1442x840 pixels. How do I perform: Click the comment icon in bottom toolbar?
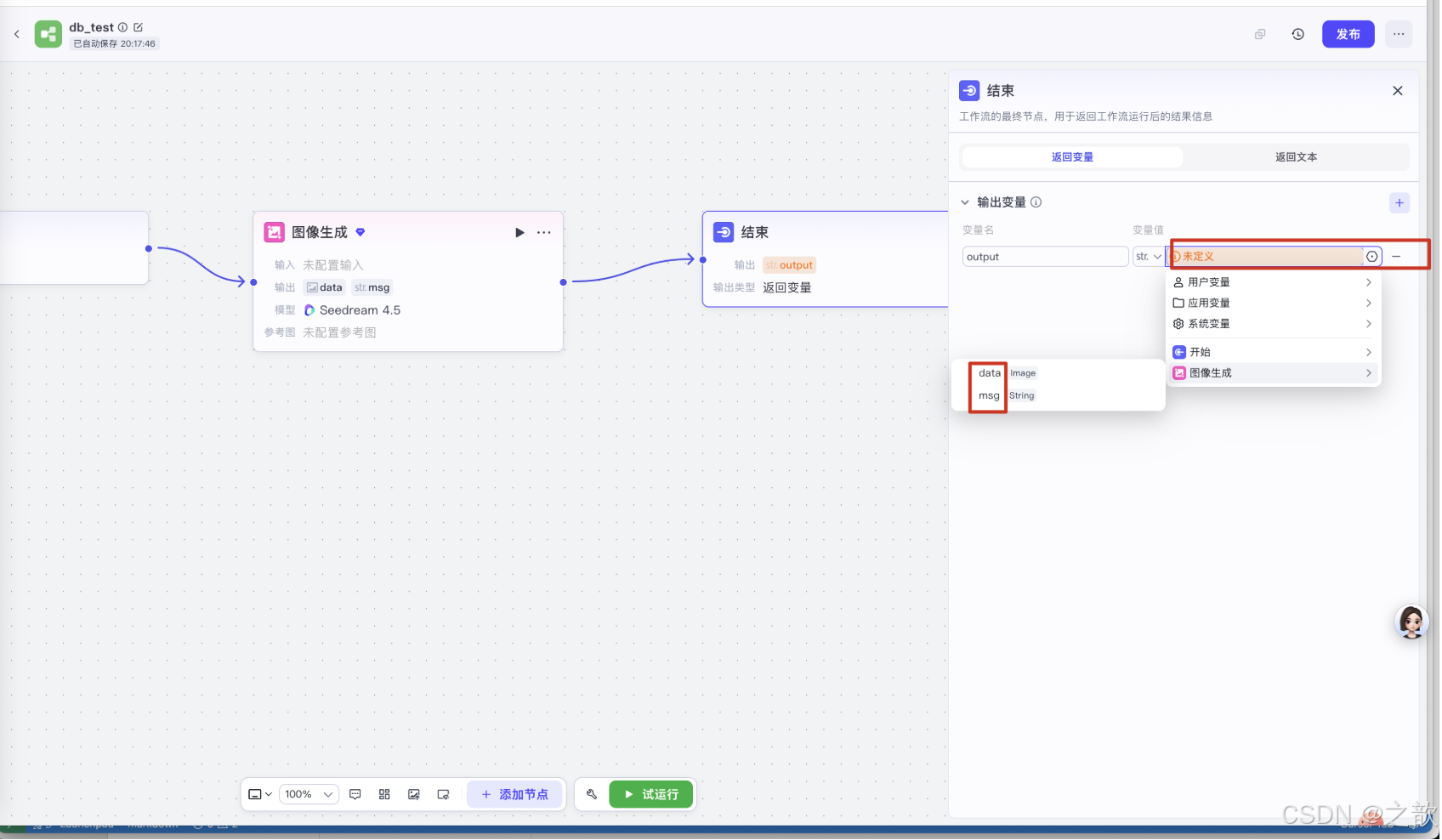tap(355, 795)
